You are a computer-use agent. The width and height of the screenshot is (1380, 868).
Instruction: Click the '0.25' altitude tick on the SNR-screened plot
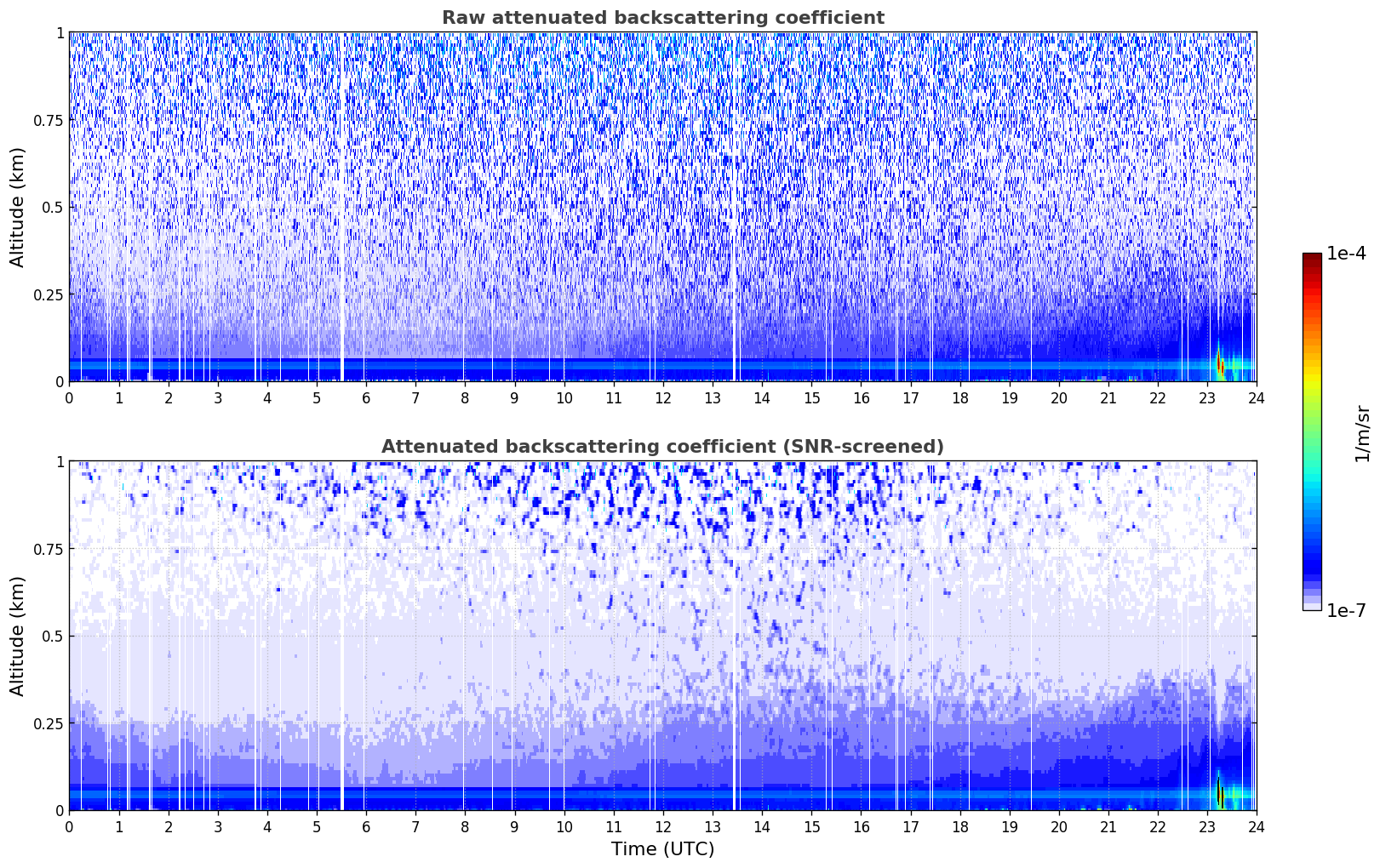[x=49, y=723]
